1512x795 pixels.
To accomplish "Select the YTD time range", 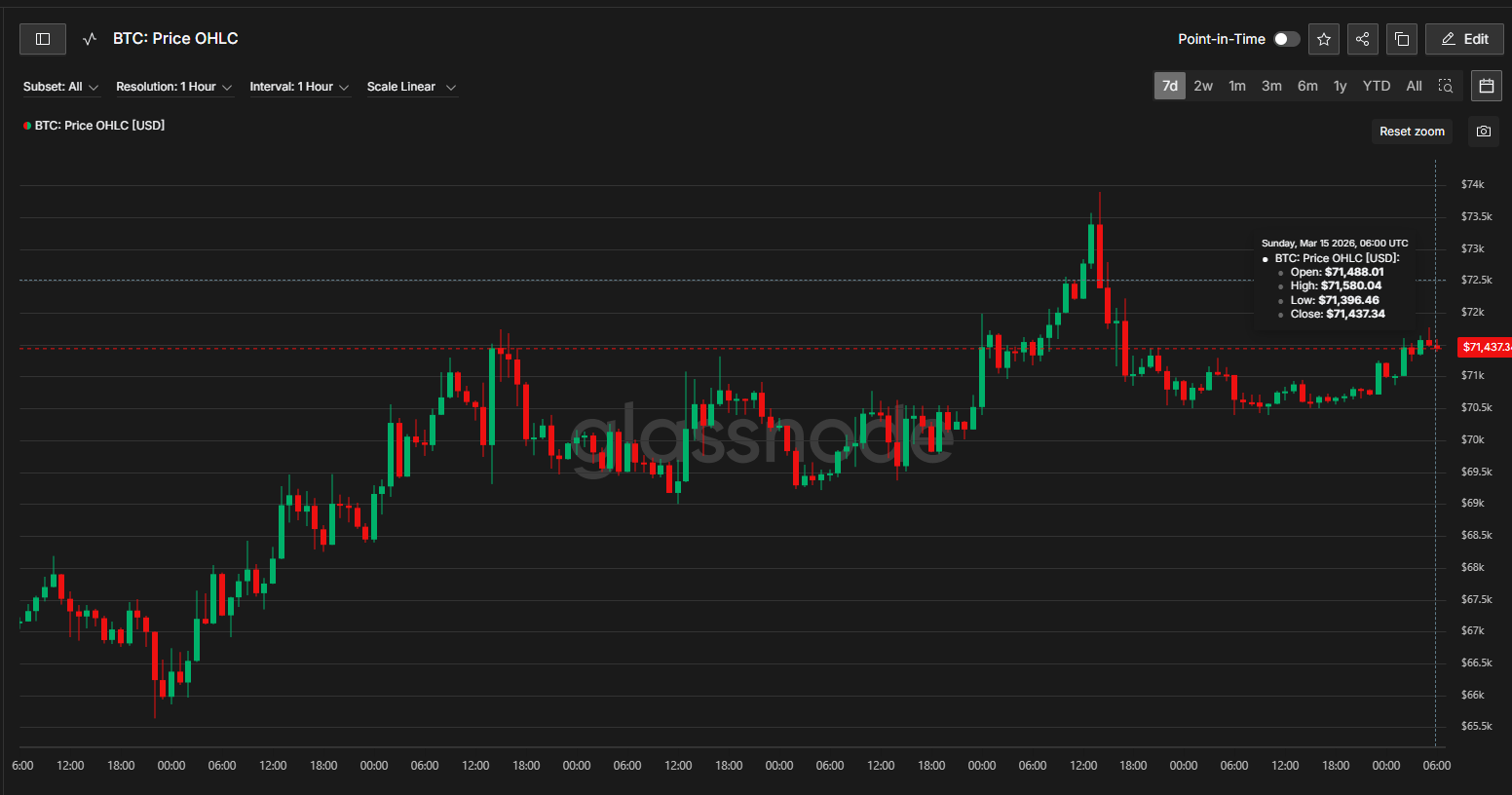I will point(1376,86).
